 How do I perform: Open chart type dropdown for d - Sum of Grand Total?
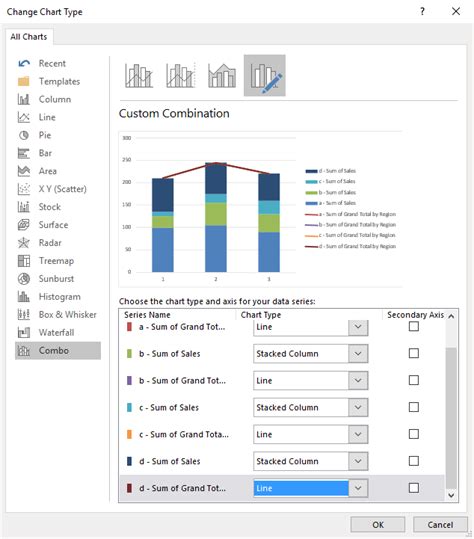tap(358, 488)
